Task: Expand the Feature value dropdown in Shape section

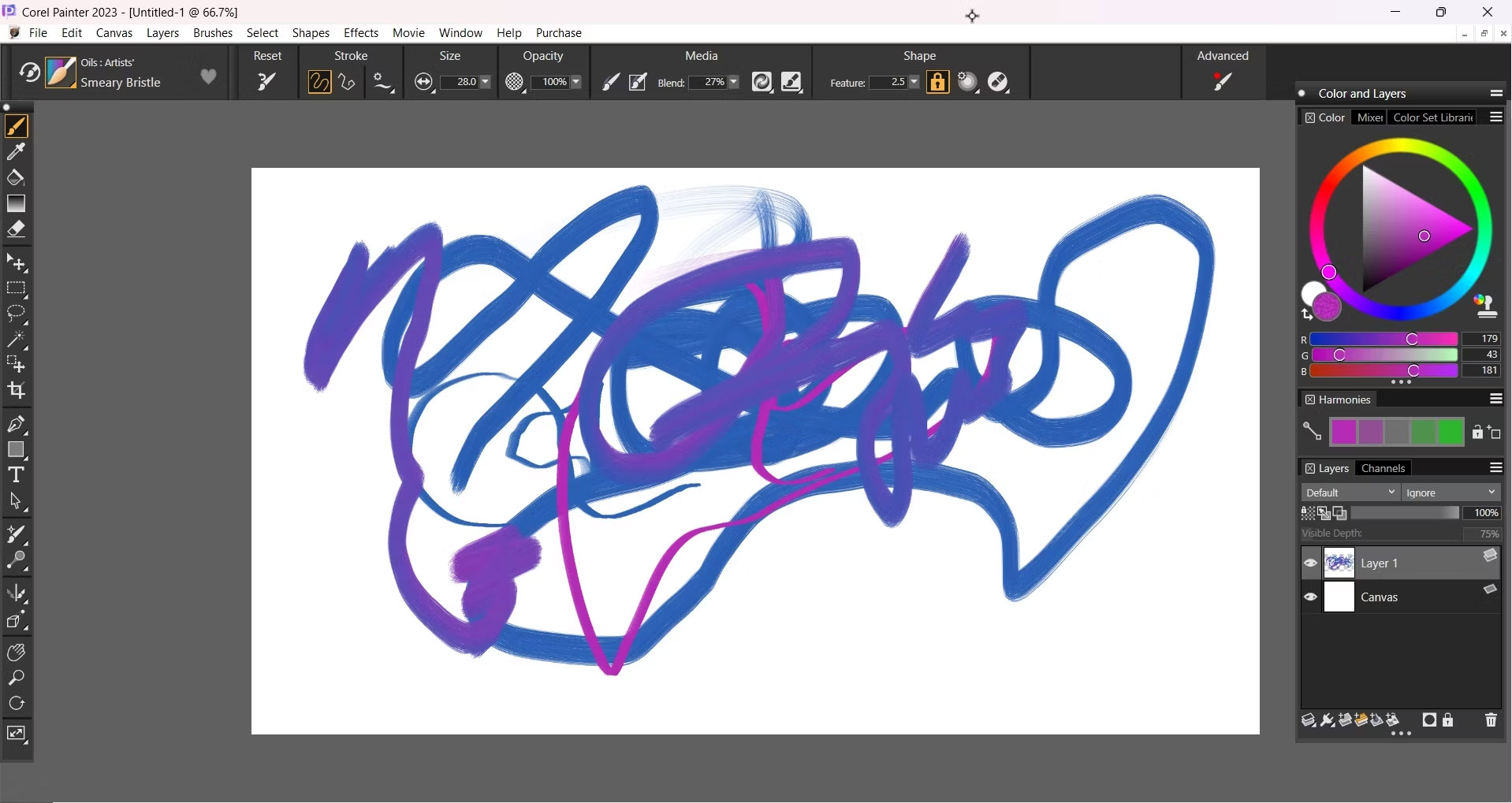Action: (x=913, y=82)
